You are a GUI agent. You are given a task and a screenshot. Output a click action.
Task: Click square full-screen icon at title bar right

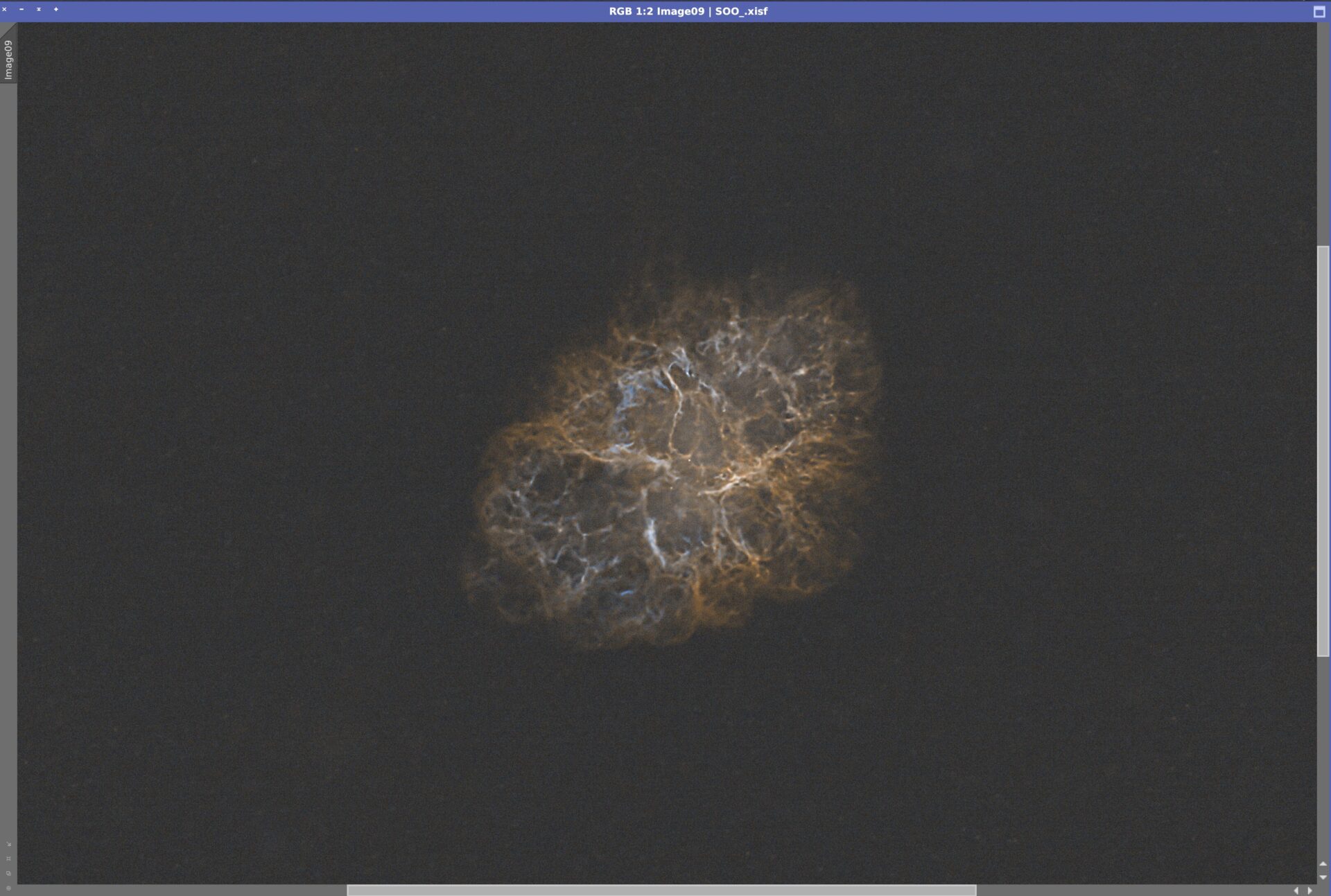(x=1319, y=12)
